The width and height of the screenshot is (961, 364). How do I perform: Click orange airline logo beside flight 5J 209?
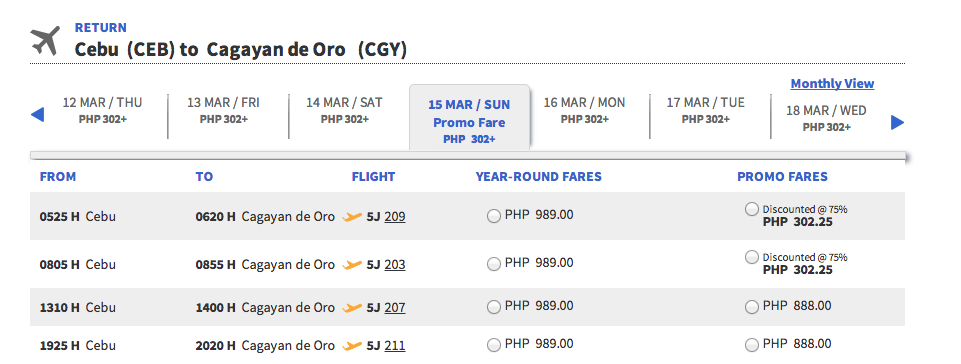[x=352, y=216]
